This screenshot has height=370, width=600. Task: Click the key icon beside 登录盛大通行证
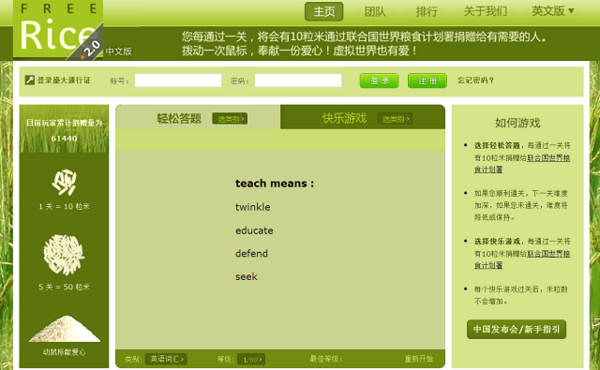click(x=29, y=80)
